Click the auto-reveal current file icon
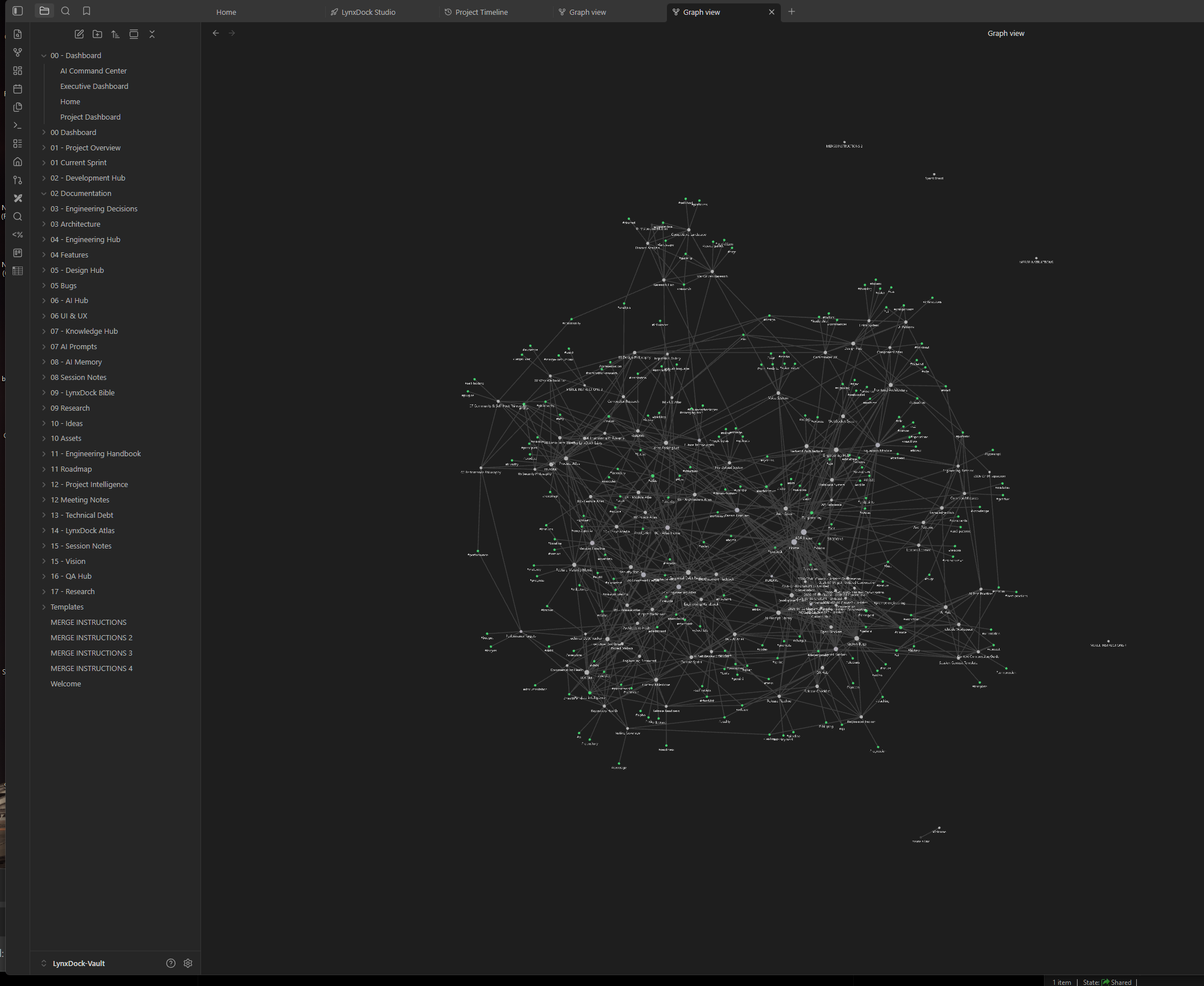Viewport: 1204px width, 986px height. [134, 34]
